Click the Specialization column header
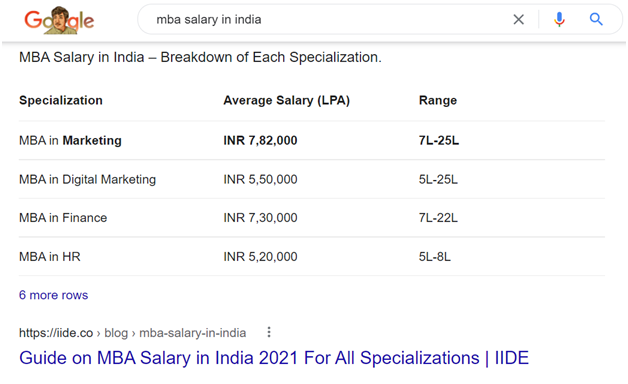 coord(61,101)
